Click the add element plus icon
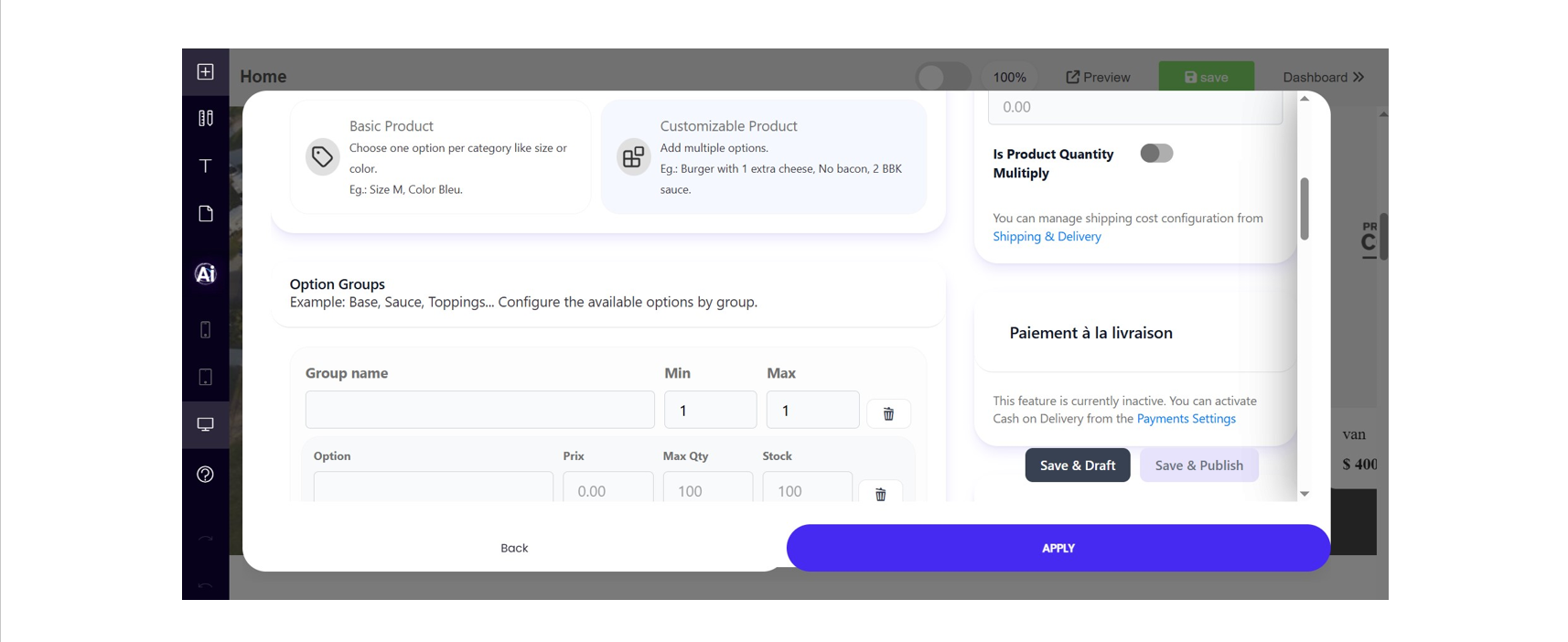The width and height of the screenshot is (1568, 642). (205, 71)
